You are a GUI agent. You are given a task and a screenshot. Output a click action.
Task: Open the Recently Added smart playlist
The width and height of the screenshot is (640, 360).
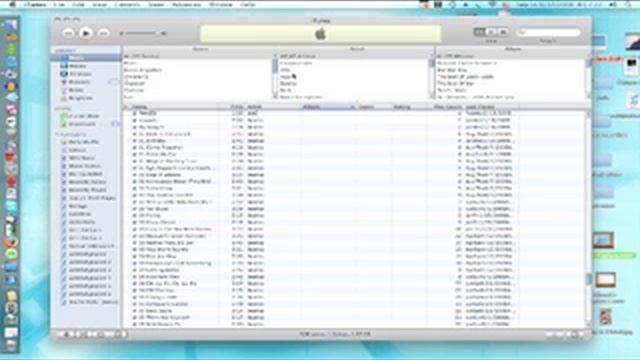[x=86, y=182]
